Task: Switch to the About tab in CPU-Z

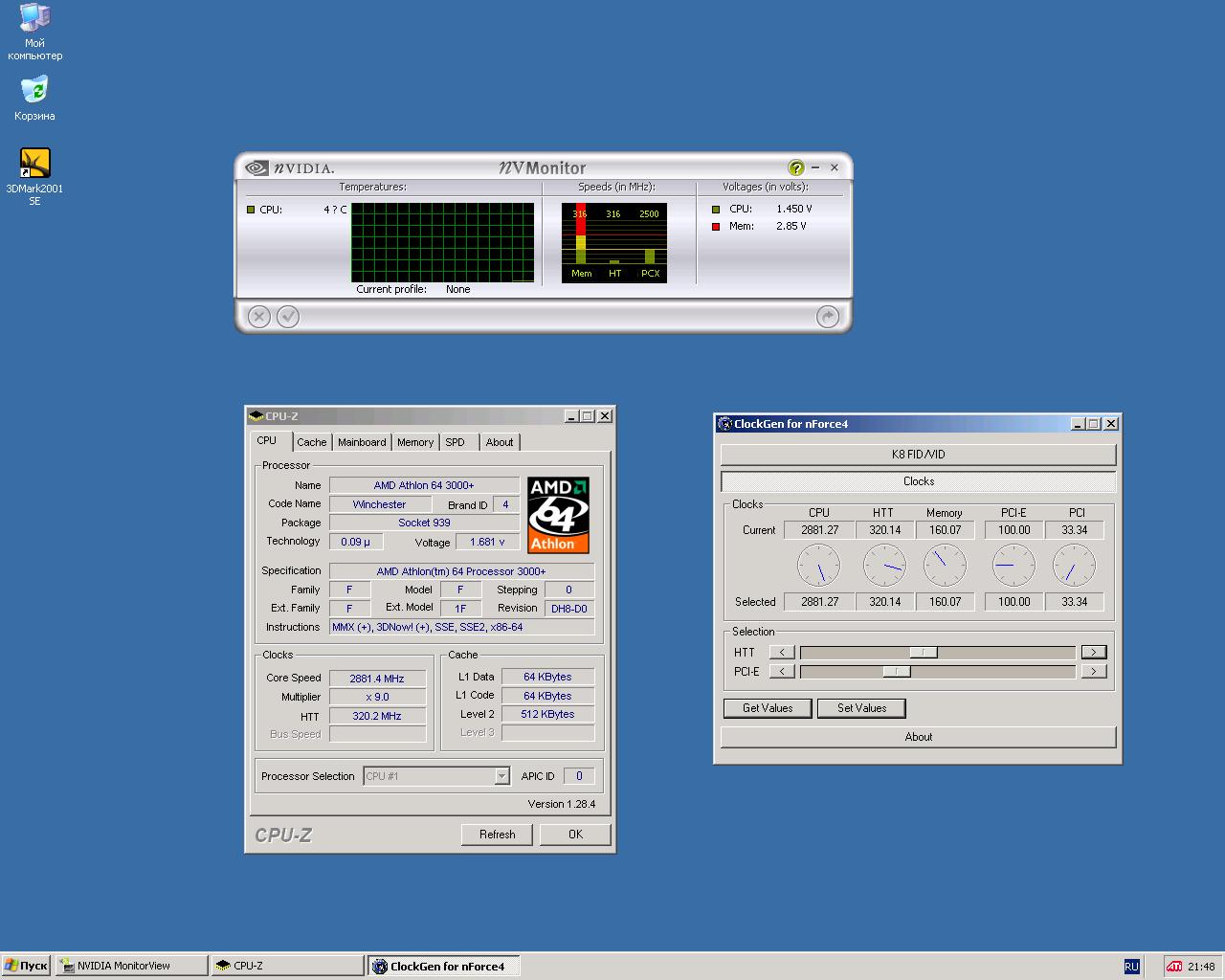Action: pos(500,442)
